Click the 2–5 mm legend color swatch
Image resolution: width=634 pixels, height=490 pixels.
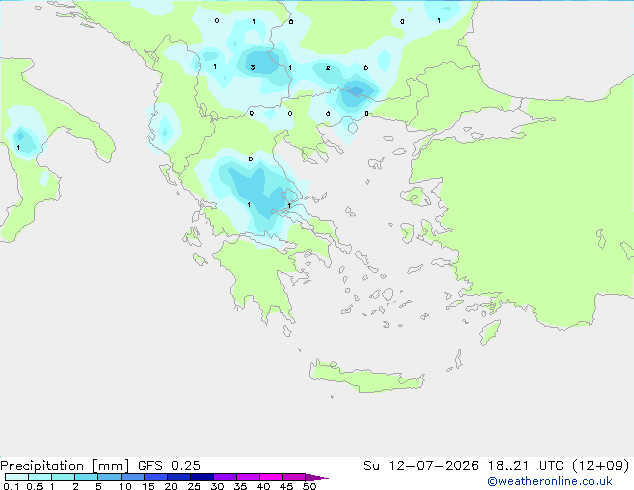coord(86,477)
